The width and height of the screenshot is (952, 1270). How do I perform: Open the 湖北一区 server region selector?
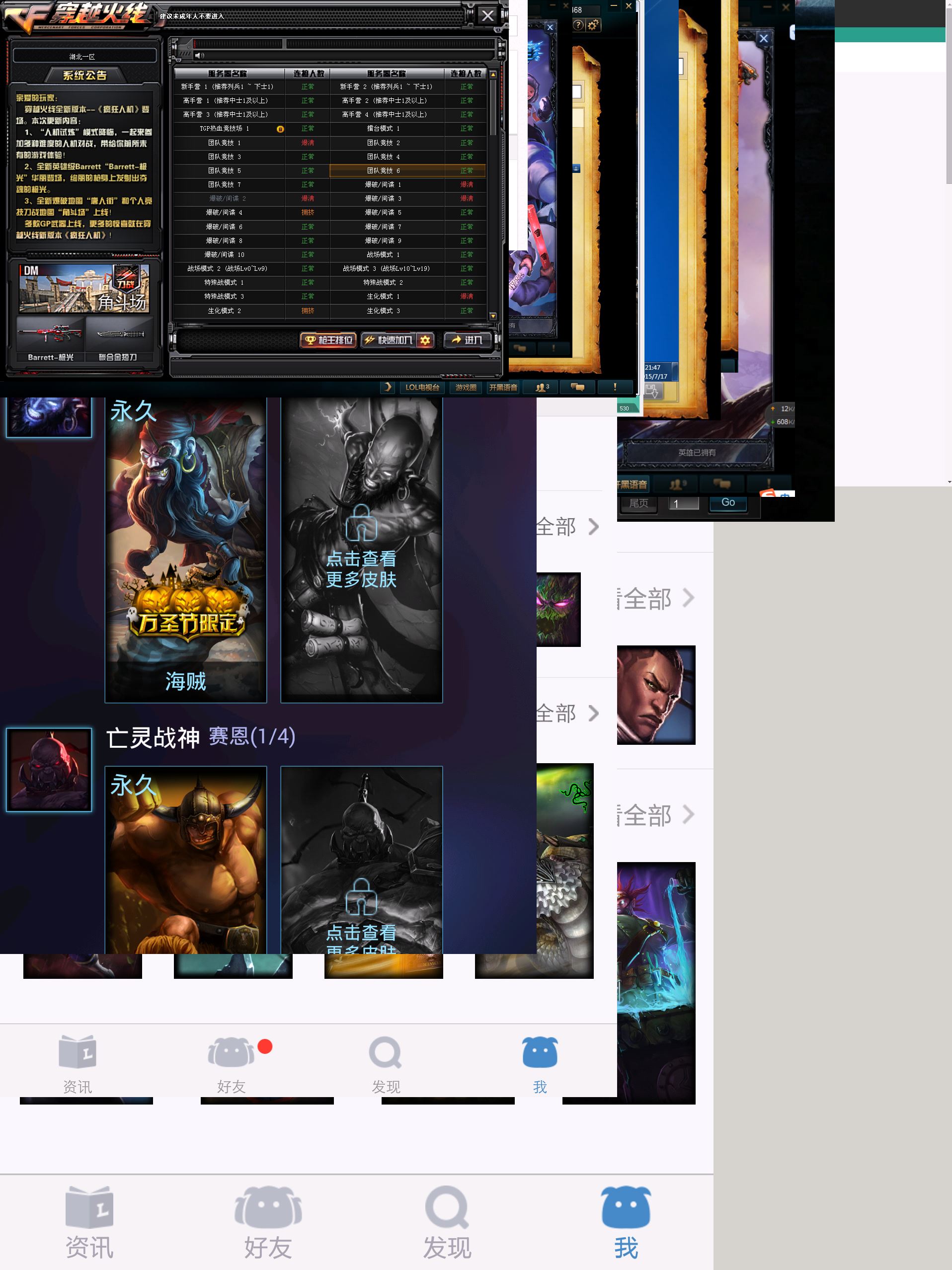tap(84, 56)
